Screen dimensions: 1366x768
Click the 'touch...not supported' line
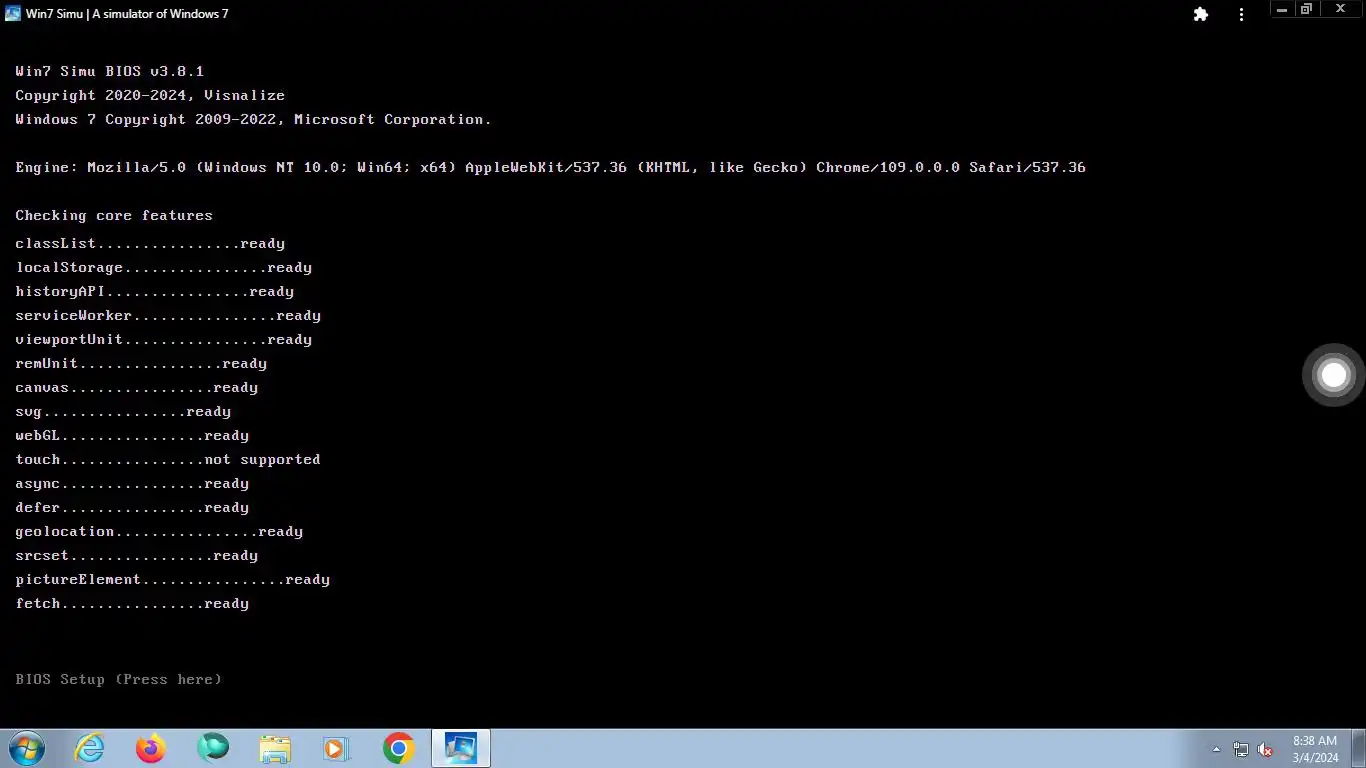168,459
